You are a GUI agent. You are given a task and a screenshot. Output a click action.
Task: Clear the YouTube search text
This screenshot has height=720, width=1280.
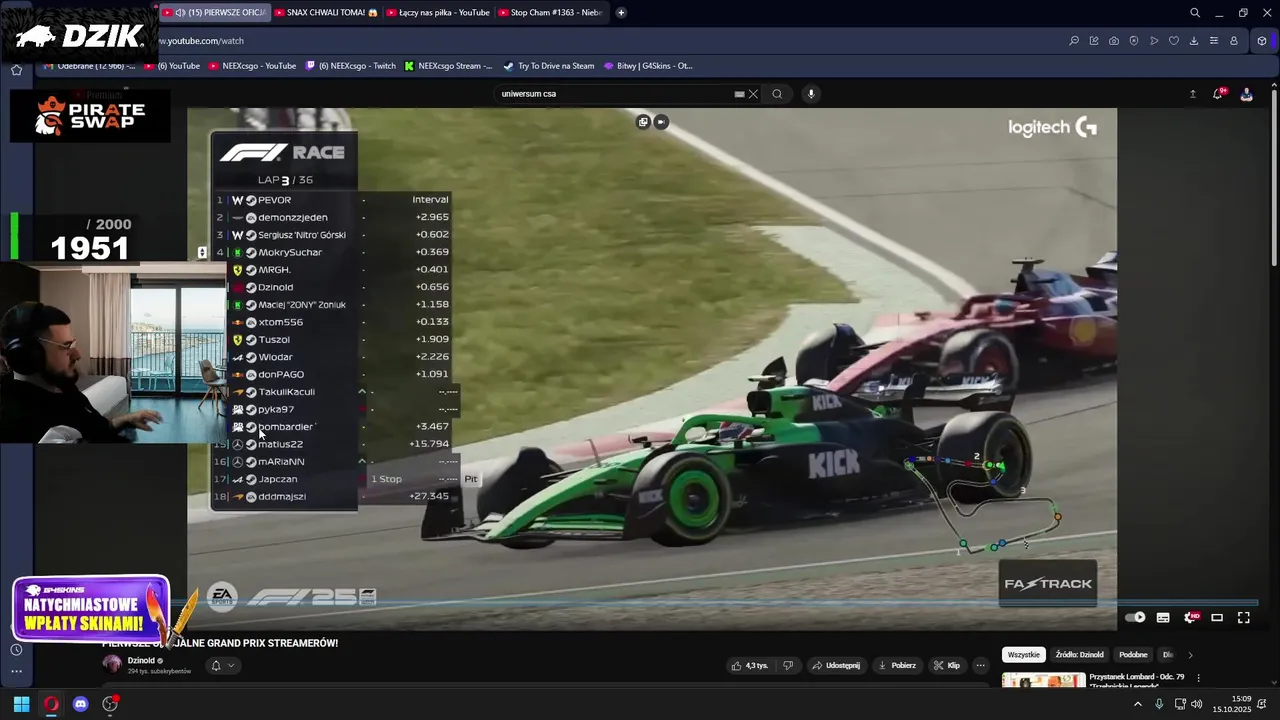[x=753, y=94]
